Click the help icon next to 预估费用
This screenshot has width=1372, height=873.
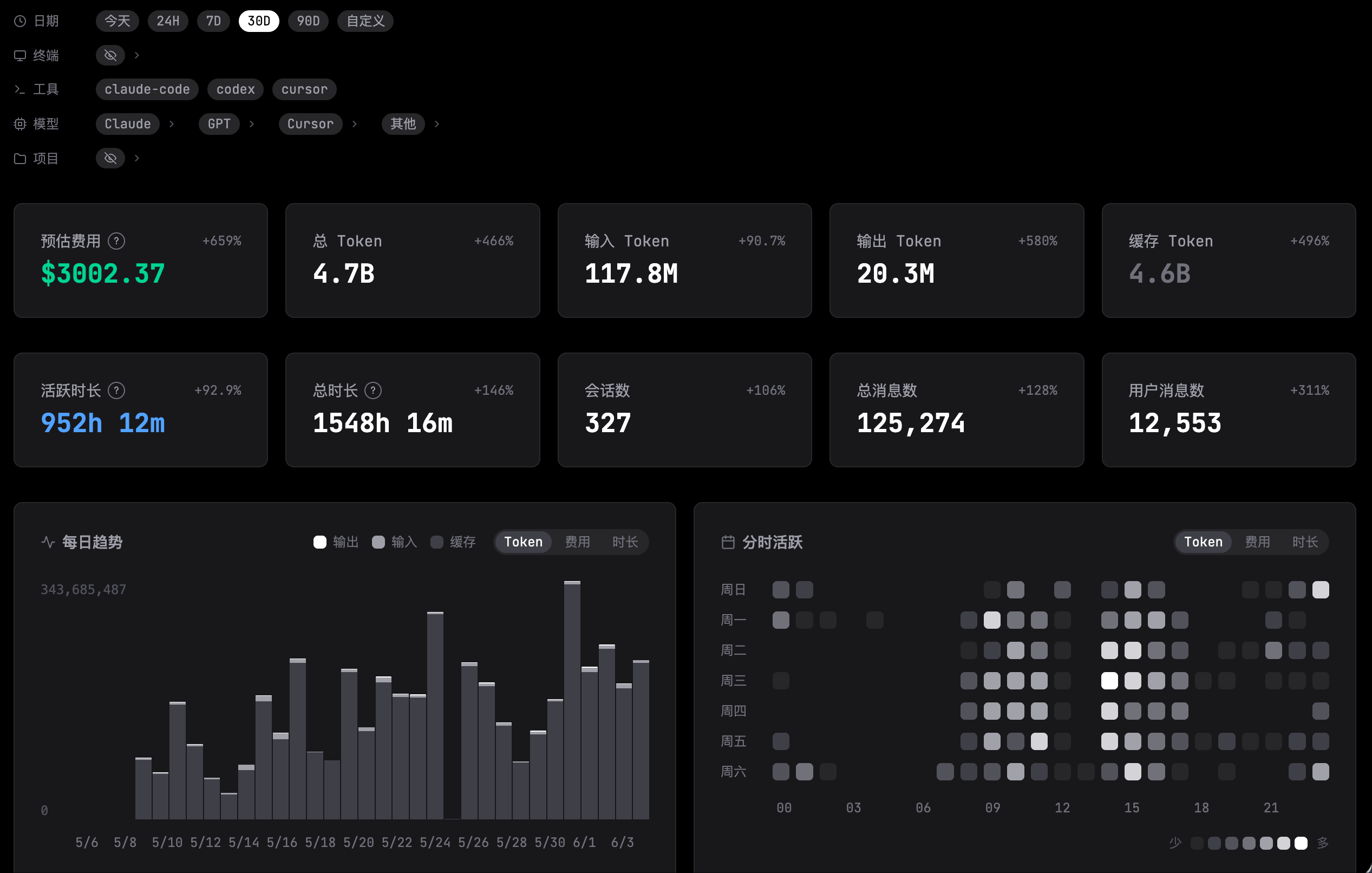116,241
